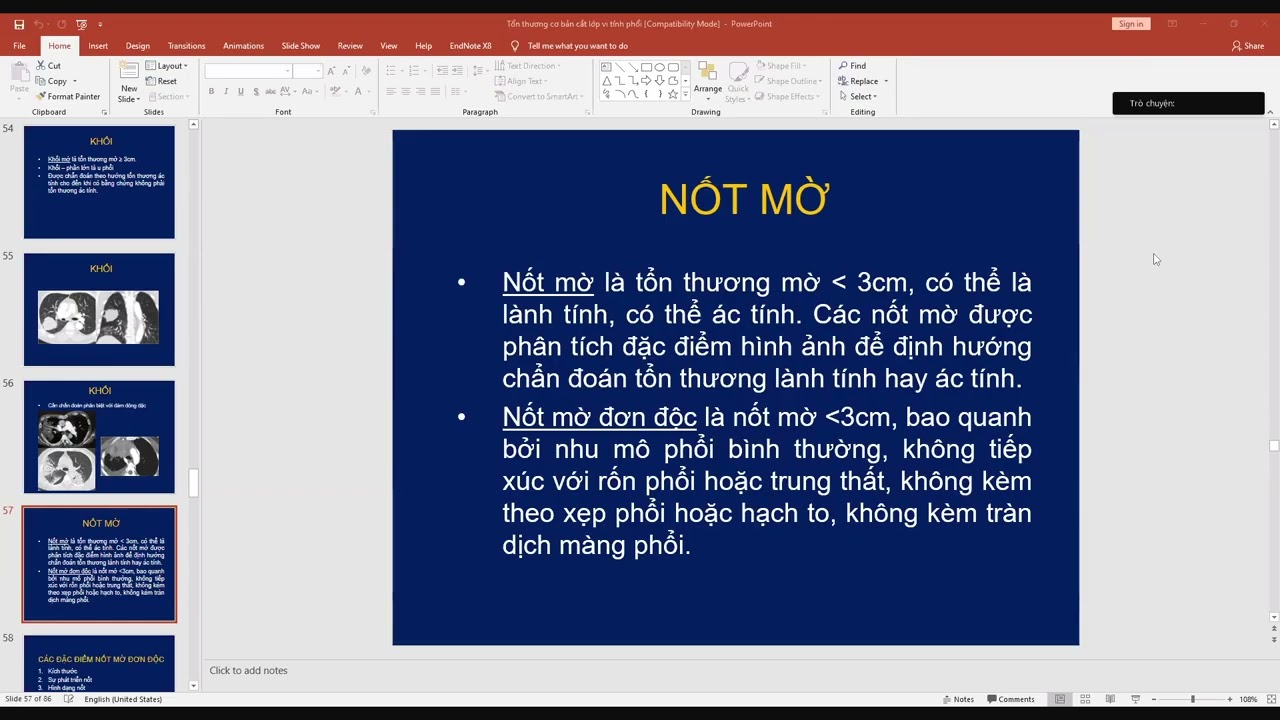
Task: Switch to the Animations tab
Action: [243, 46]
